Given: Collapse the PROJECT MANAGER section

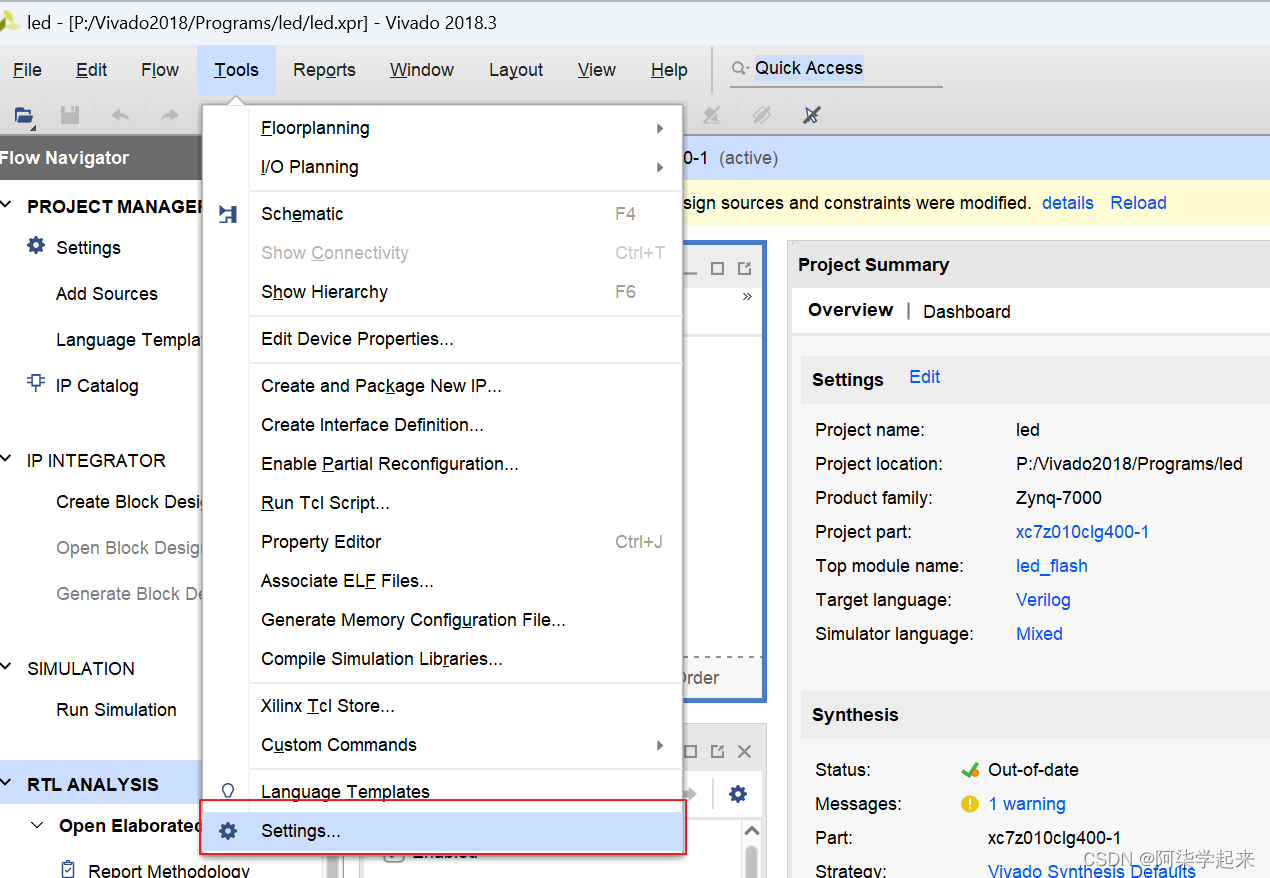Looking at the screenshot, I should (7, 206).
